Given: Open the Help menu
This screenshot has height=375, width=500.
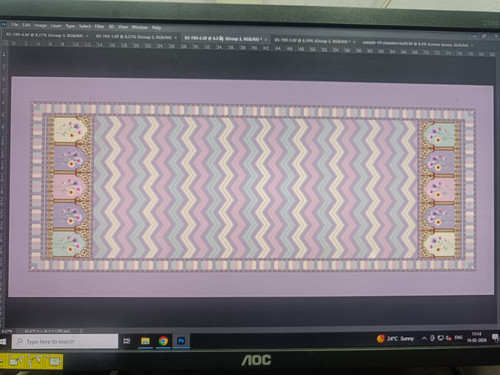Looking at the screenshot, I should coord(156,27).
